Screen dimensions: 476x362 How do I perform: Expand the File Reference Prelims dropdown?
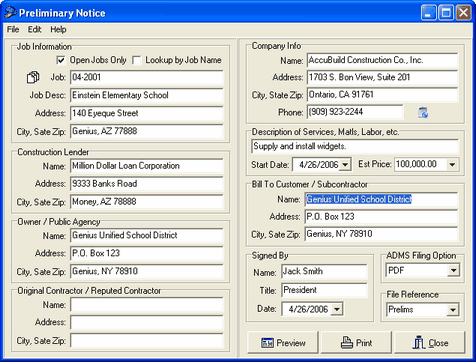(x=452, y=310)
